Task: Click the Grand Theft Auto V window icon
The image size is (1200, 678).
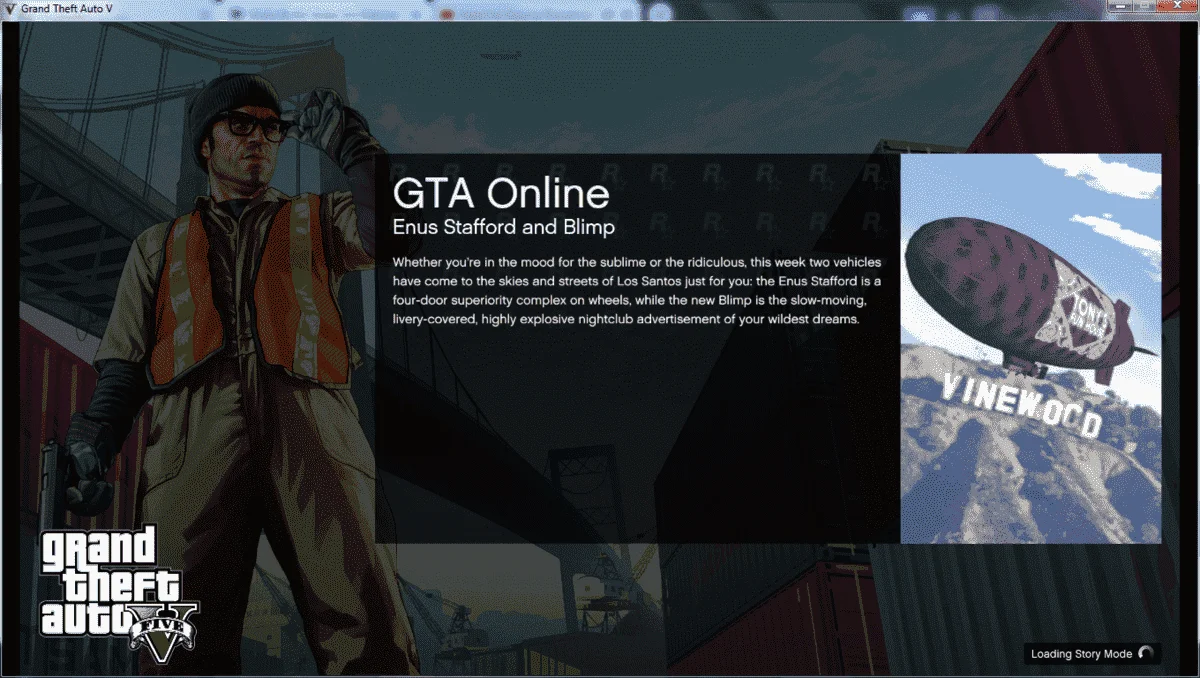Action: pos(9,8)
